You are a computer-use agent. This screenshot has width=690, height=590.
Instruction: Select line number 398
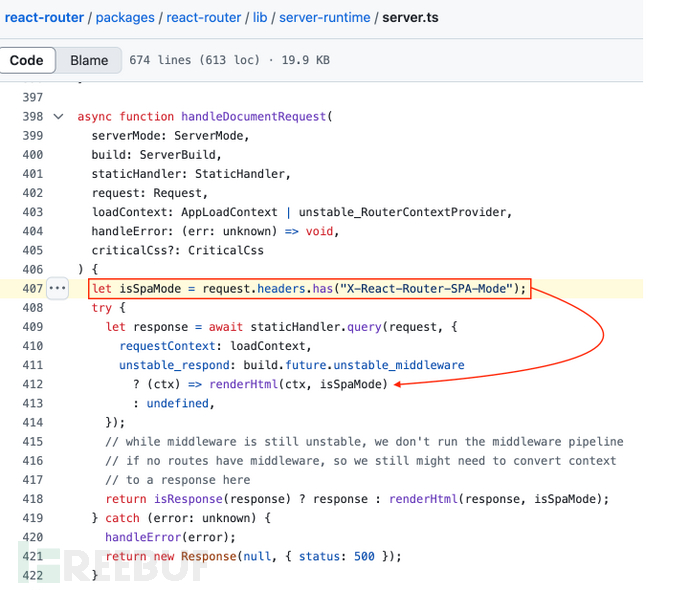point(32,117)
